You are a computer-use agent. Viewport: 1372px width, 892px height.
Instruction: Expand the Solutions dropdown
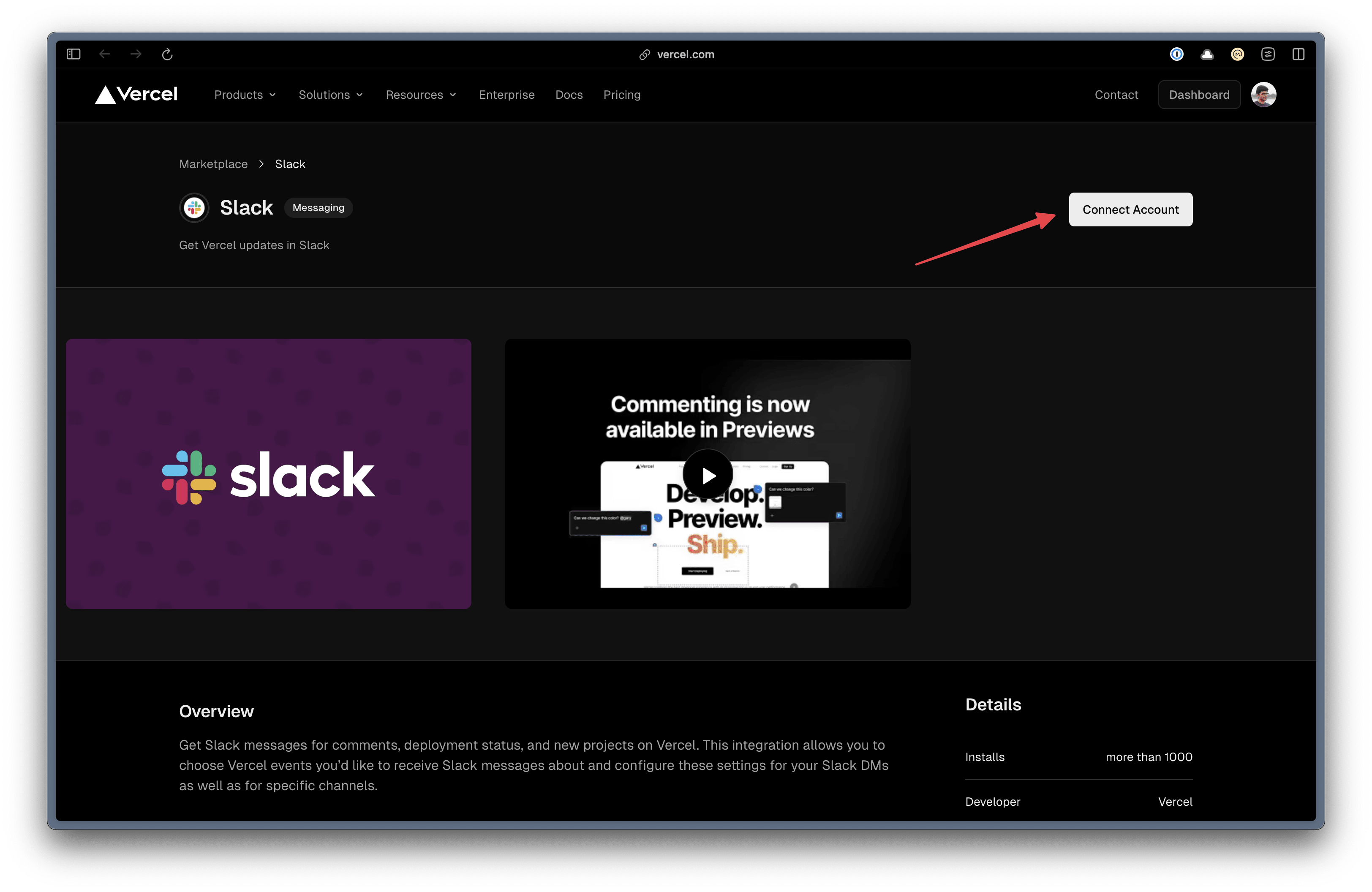click(x=330, y=95)
